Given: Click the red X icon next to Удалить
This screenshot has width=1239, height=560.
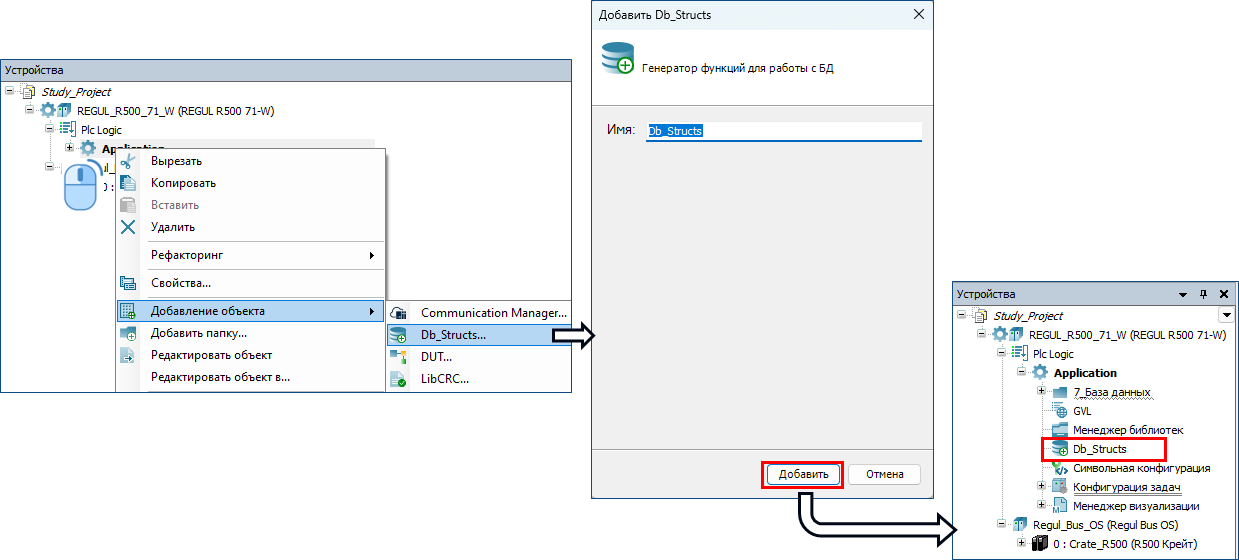Looking at the screenshot, I should click(128, 227).
